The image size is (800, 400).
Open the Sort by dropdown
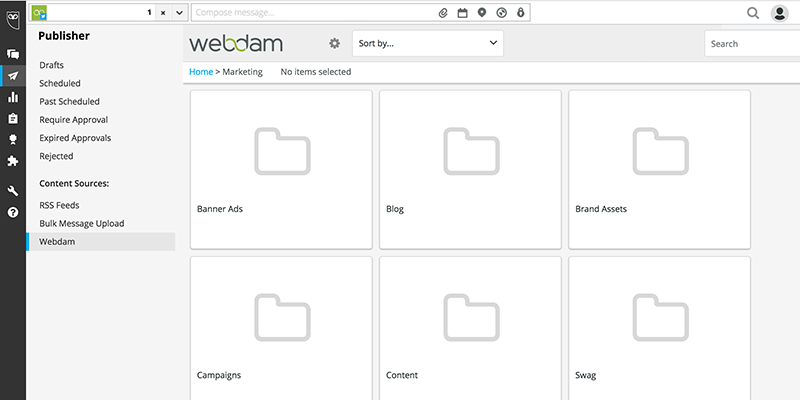click(428, 43)
